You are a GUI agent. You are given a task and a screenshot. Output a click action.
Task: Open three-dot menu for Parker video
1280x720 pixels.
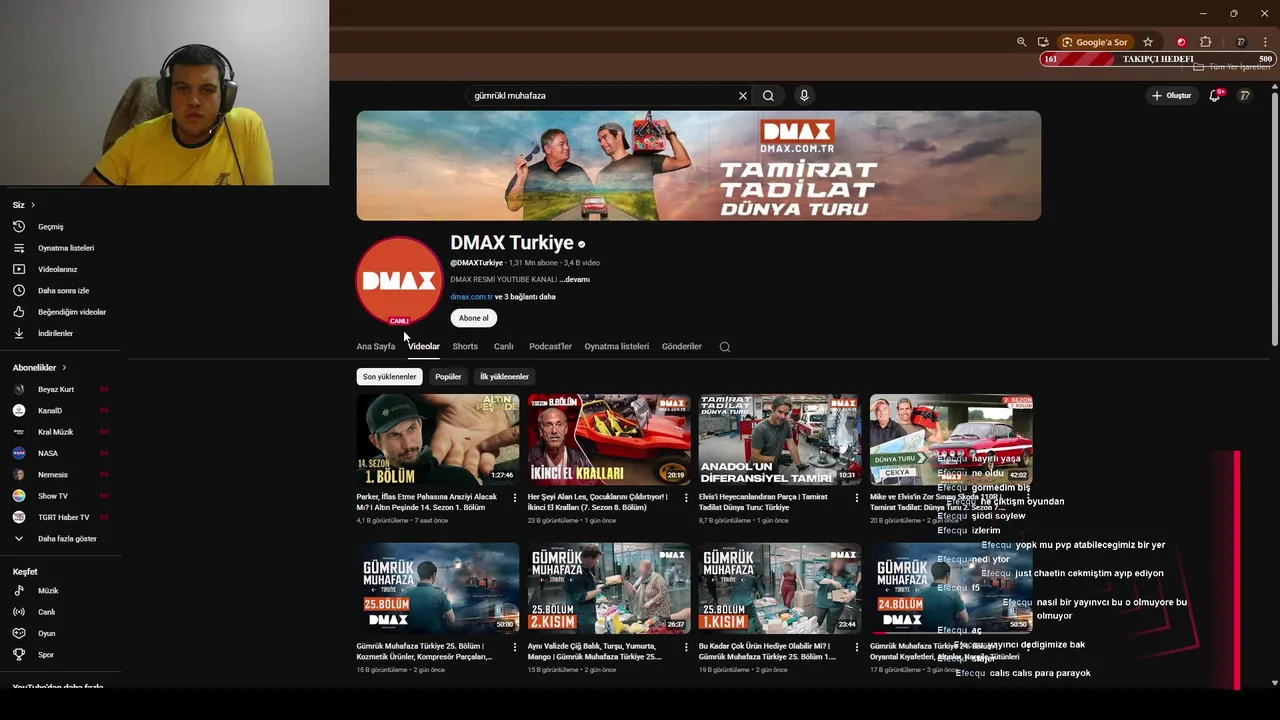(515, 497)
